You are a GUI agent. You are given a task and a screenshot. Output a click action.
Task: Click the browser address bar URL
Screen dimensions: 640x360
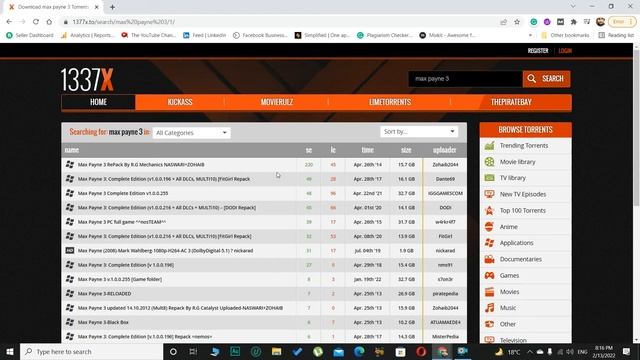click(123, 22)
